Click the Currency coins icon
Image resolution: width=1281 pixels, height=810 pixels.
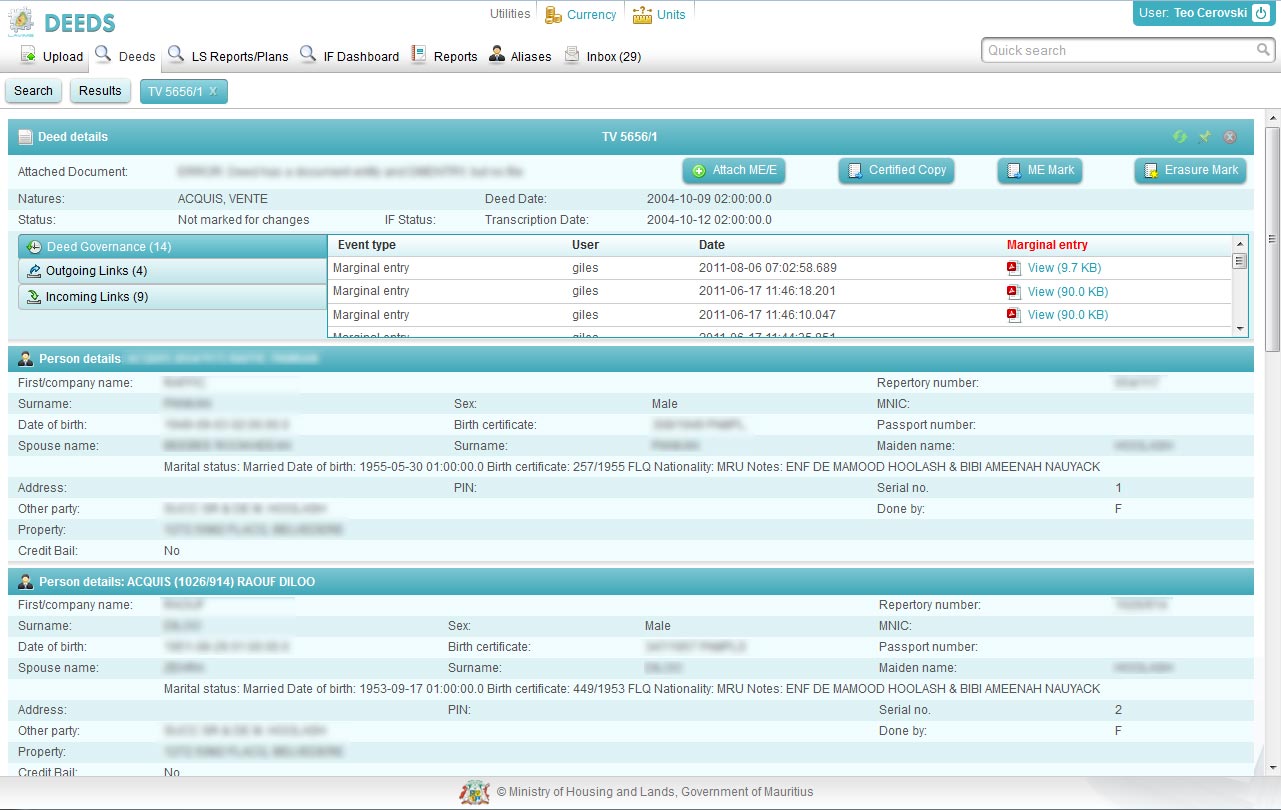click(552, 14)
